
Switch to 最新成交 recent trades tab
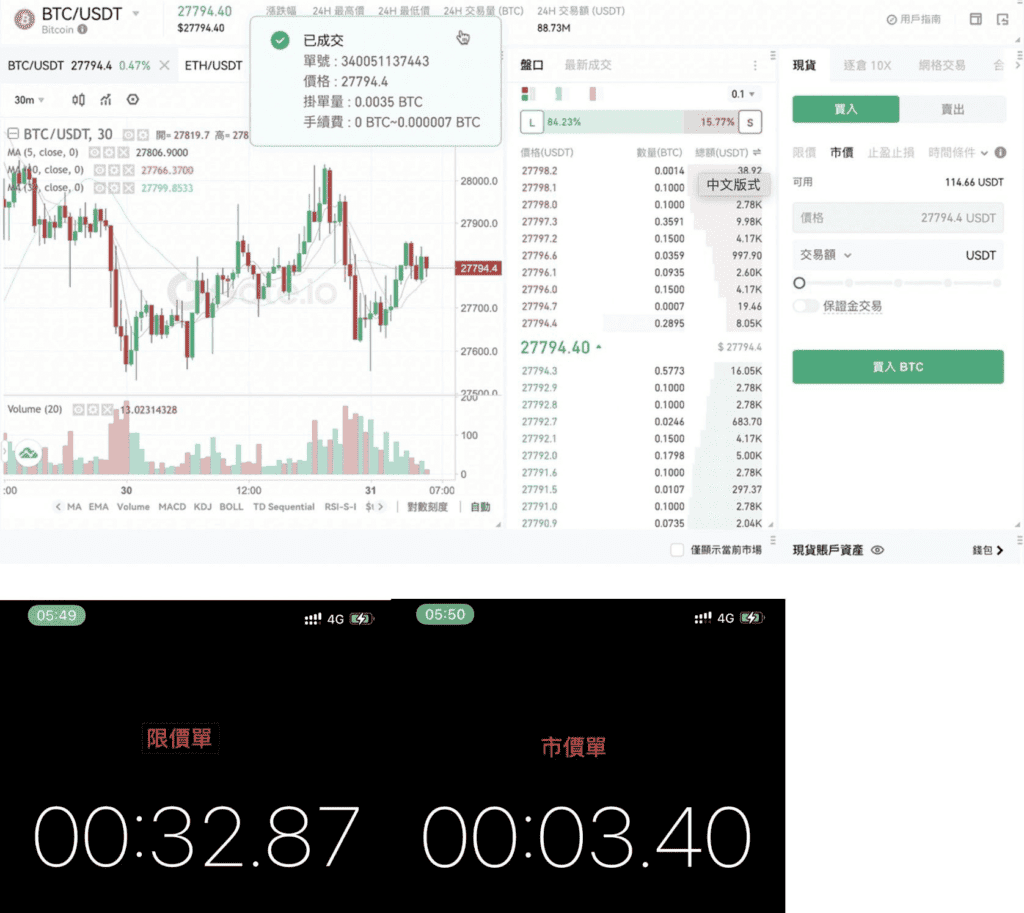tap(588, 65)
